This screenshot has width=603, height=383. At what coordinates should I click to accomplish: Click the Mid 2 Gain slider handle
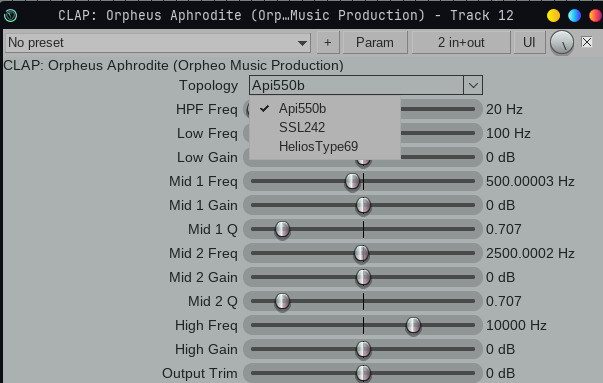coord(363,277)
